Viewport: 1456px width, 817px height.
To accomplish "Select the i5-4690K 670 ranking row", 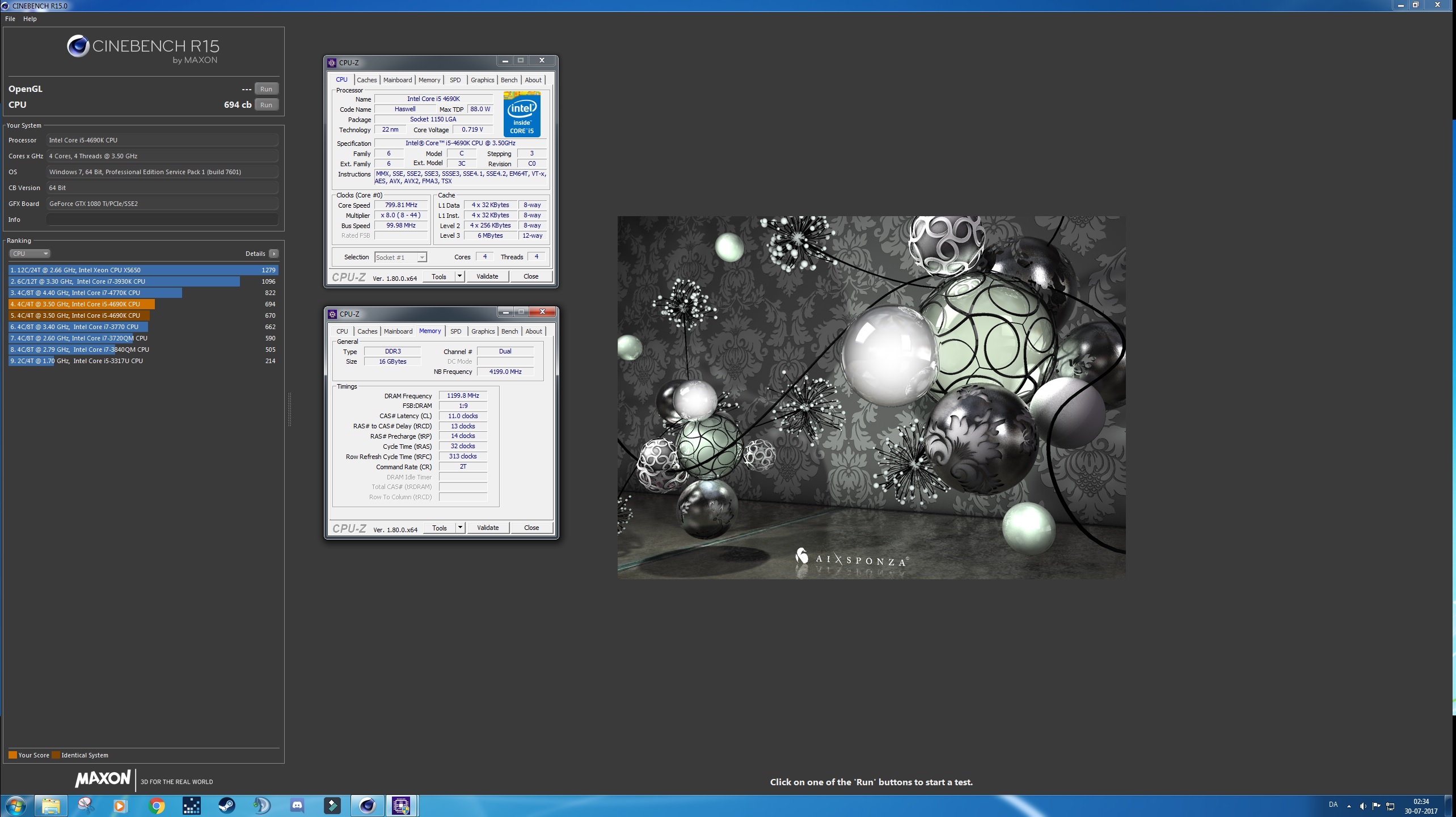I will pos(143,315).
